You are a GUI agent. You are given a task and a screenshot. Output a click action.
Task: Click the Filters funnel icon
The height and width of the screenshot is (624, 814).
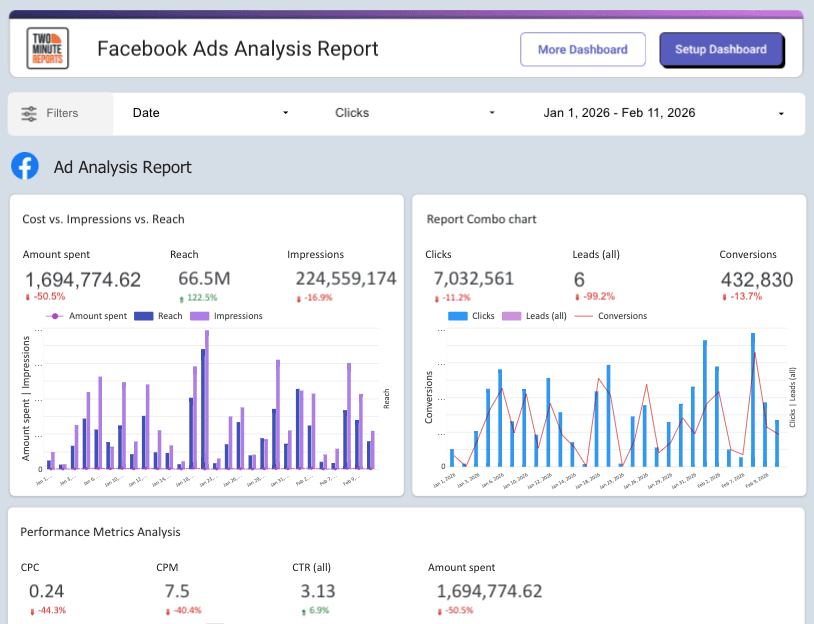(30, 113)
